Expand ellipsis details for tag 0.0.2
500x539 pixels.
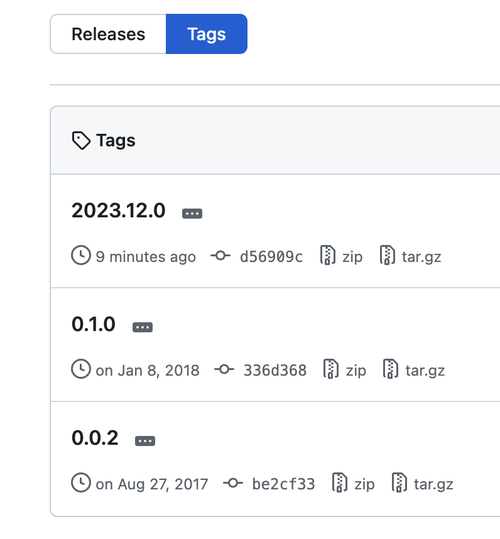point(145,441)
